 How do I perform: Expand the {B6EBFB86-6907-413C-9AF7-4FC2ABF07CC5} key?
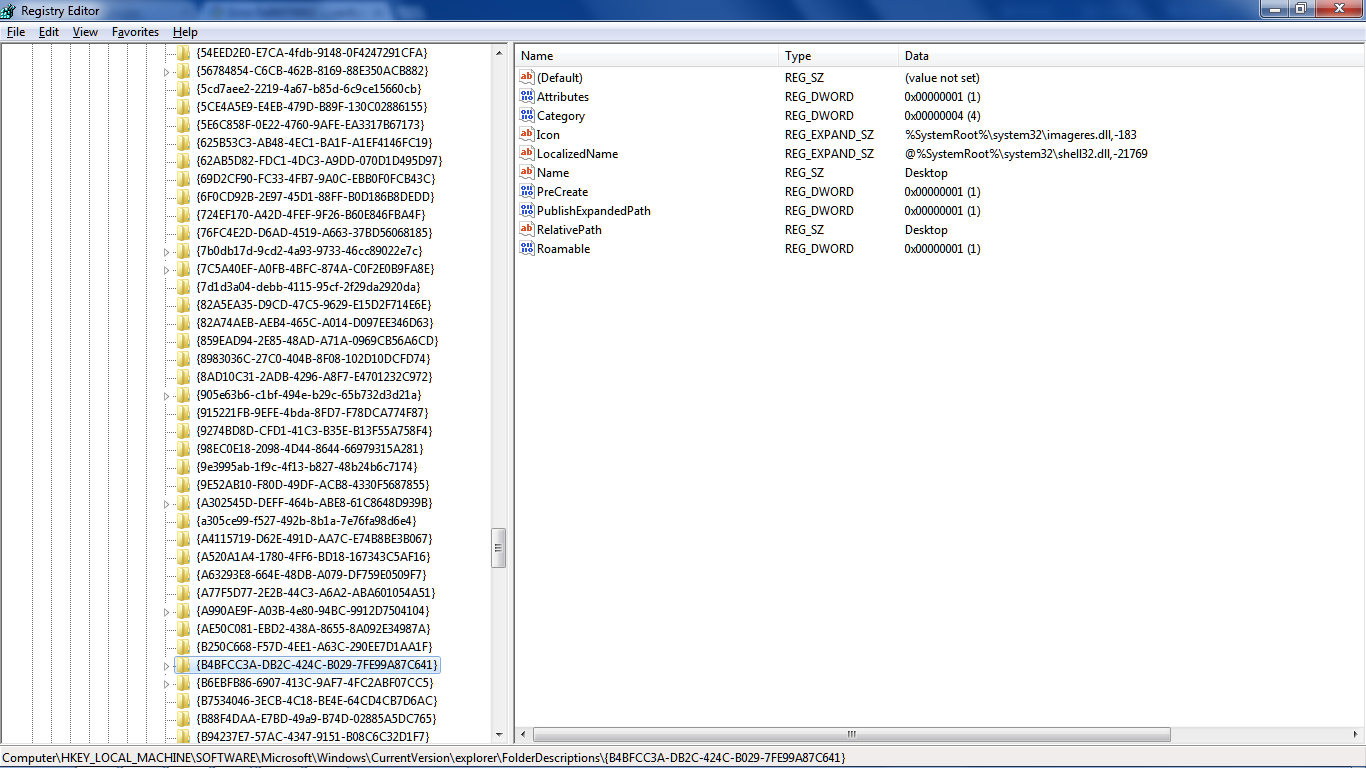(x=167, y=683)
